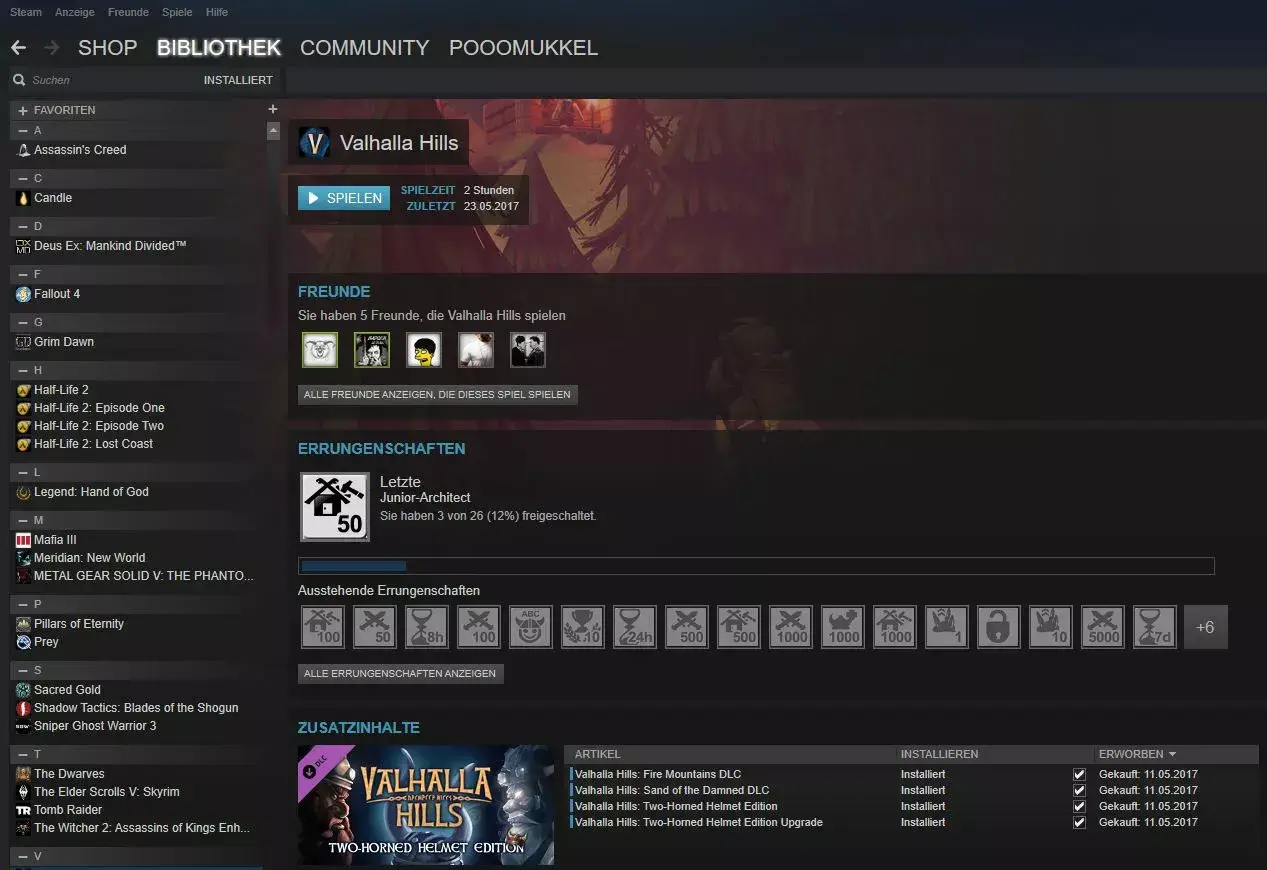
Task: Select the 24h hourglass achievement icon
Action: click(x=635, y=627)
